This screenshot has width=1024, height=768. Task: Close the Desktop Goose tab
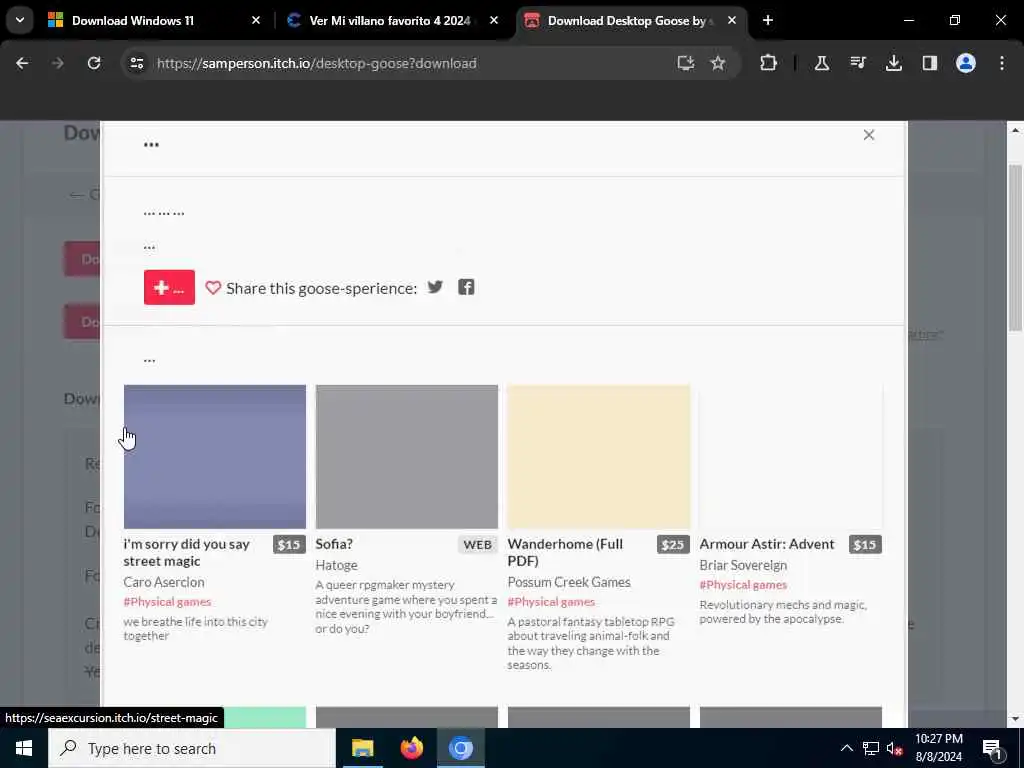tap(732, 21)
